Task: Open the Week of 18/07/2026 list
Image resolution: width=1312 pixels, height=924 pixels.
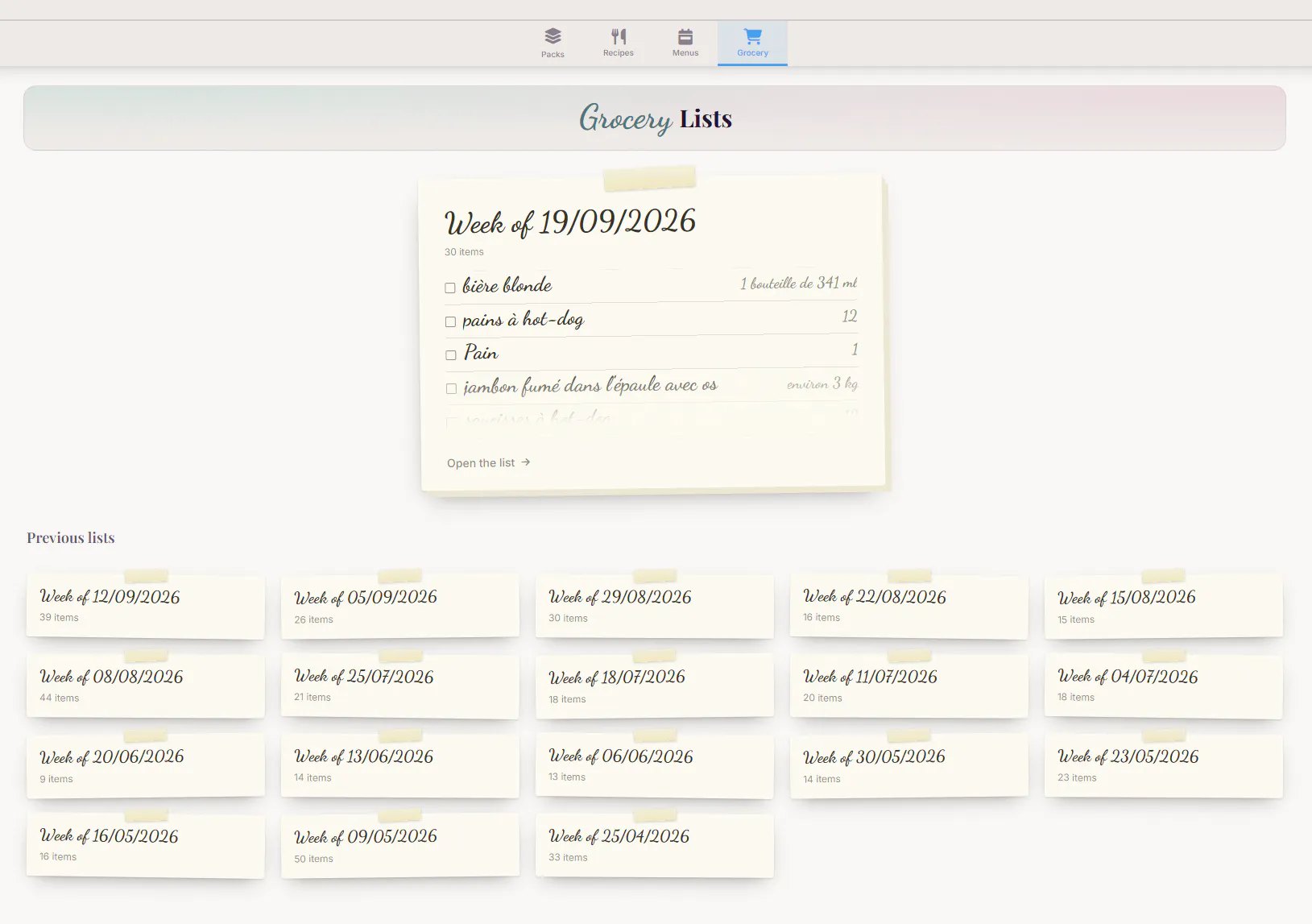Action: point(655,686)
